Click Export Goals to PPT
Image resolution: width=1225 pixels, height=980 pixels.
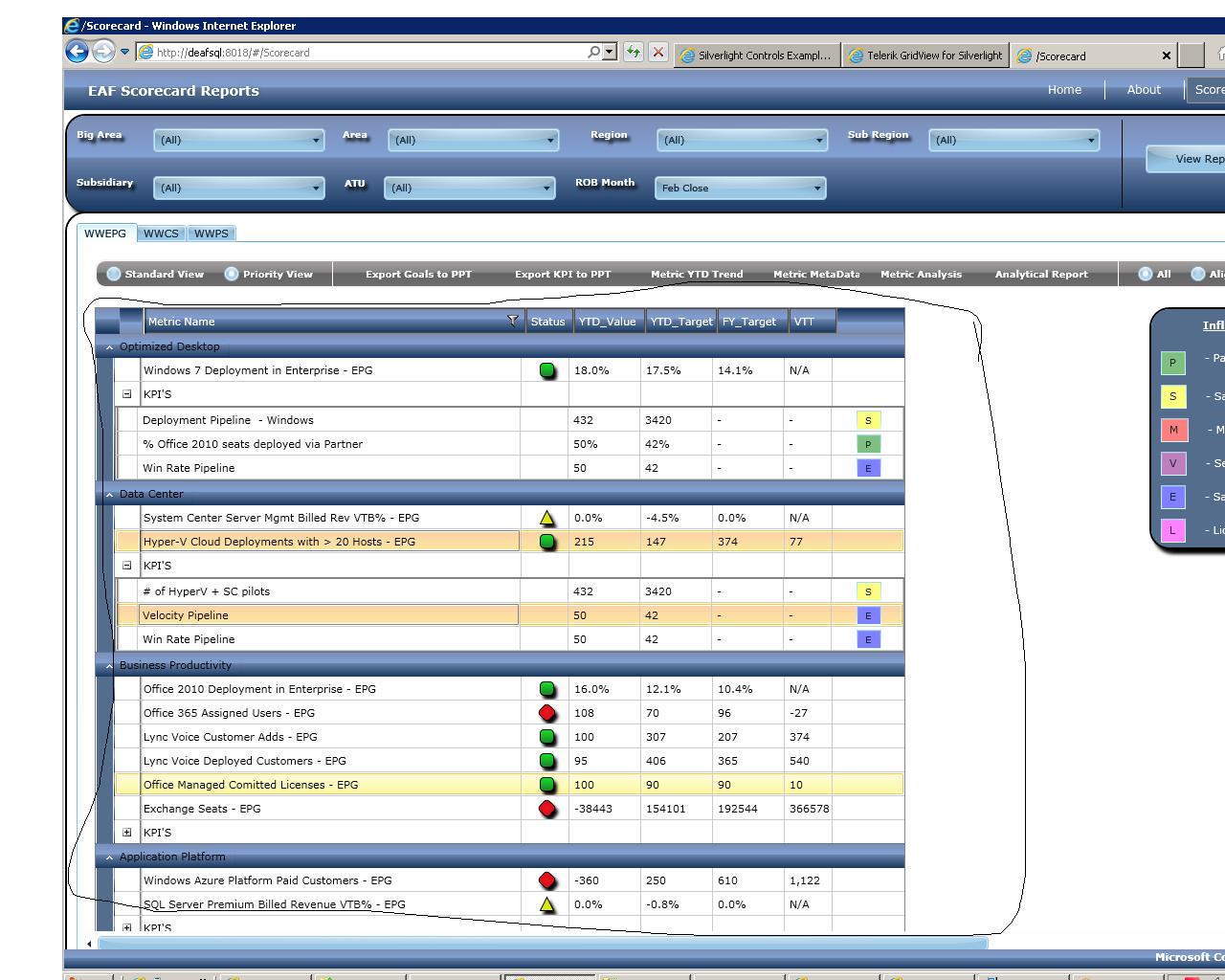pyautogui.click(x=418, y=275)
